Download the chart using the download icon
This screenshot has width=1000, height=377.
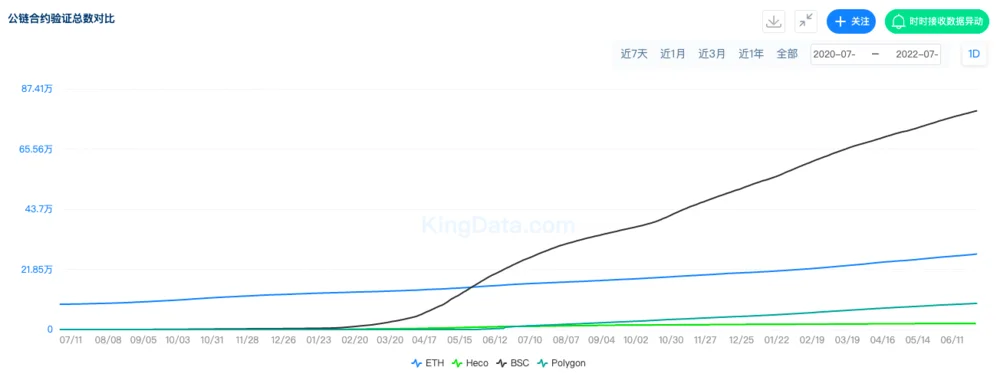(x=774, y=21)
